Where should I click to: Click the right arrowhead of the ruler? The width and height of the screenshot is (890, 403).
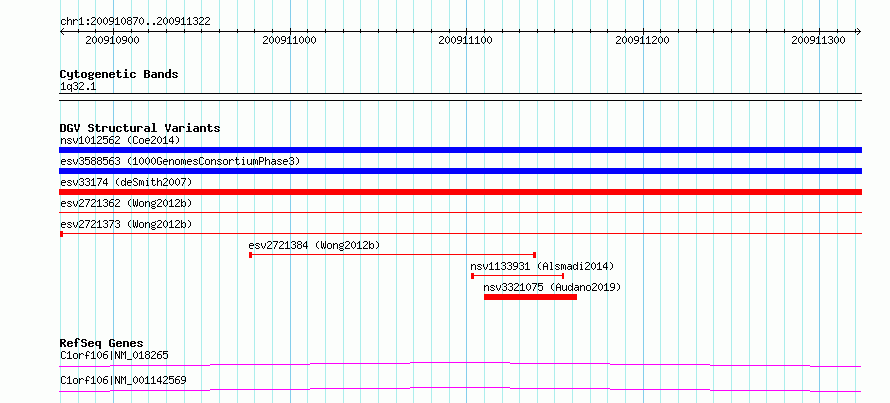coord(859,31)
